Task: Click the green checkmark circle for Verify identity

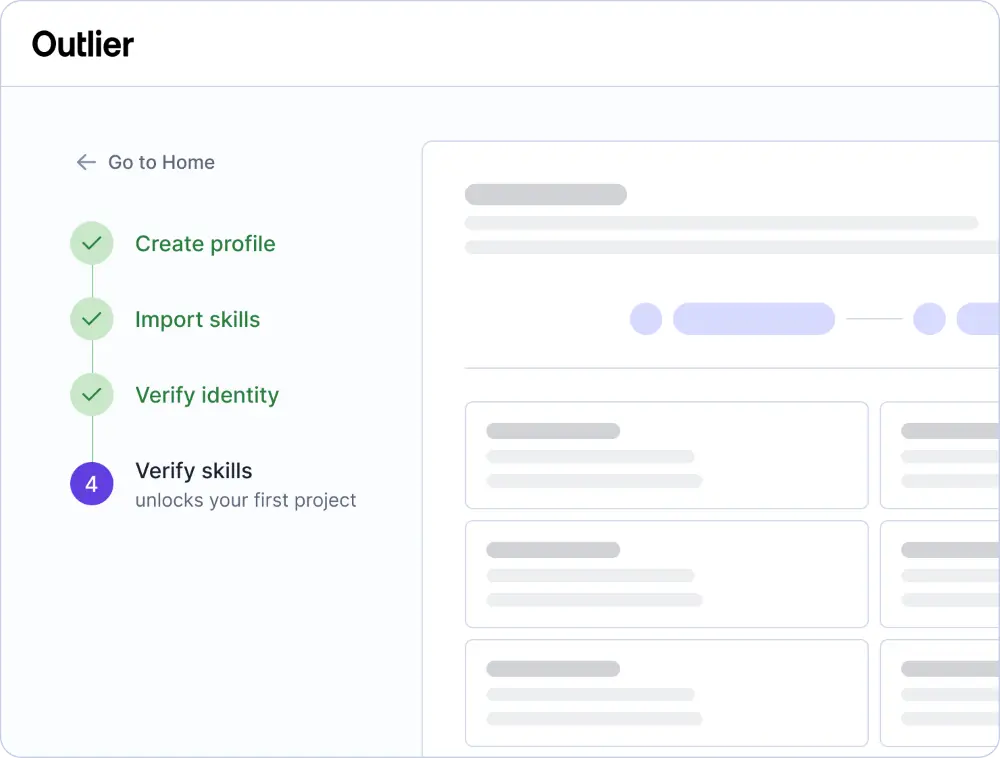Action: (x=92, y=395)
